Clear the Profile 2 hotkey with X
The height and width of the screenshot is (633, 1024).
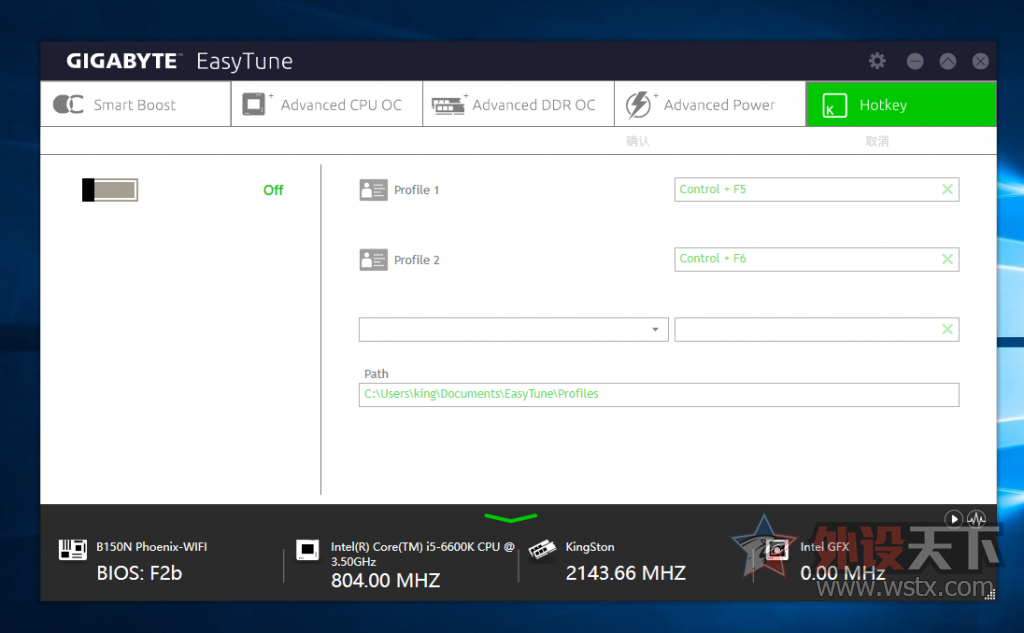[x=948, y=259]
